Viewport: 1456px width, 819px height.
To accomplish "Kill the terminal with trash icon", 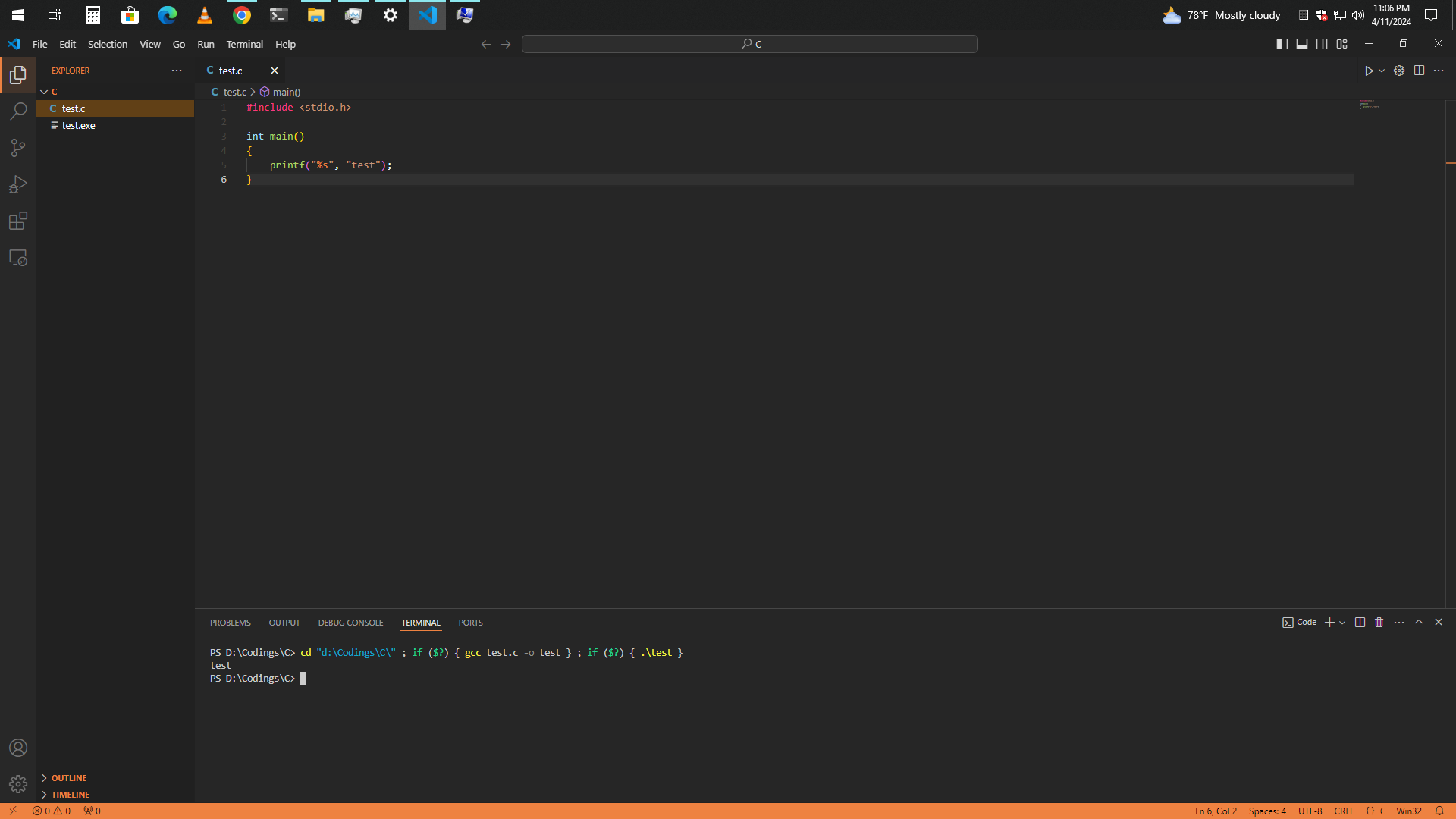I will 1379,622.
